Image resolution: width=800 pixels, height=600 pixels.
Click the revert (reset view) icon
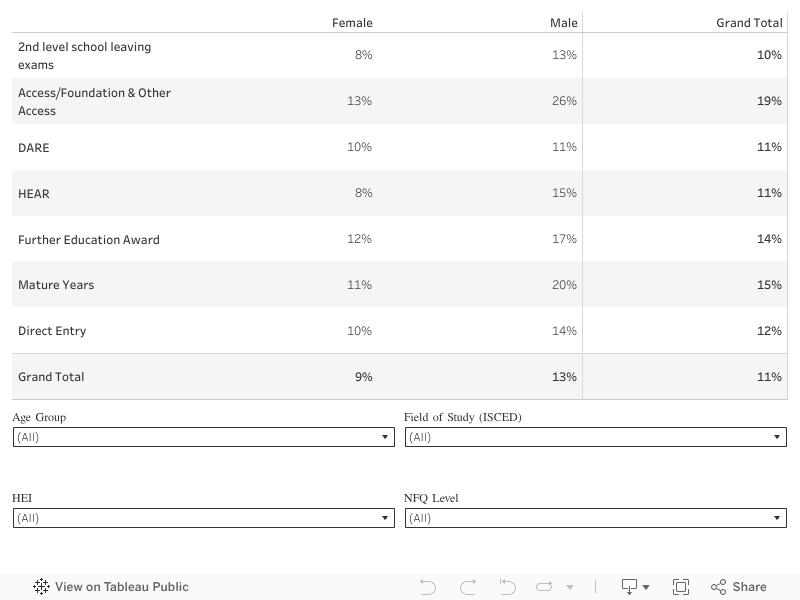[507, 587]
